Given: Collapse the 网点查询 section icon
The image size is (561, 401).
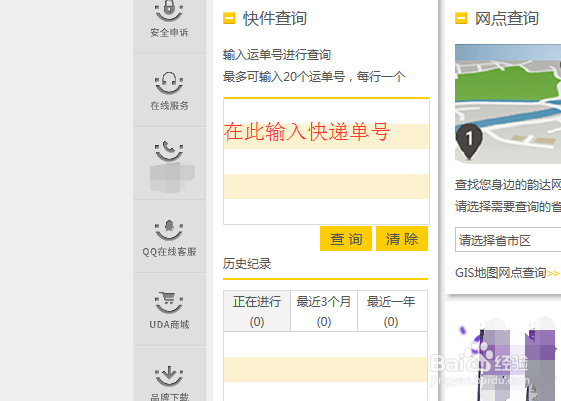Looking at the screenshot, I should pyautogui.click(x=461, y=18).
